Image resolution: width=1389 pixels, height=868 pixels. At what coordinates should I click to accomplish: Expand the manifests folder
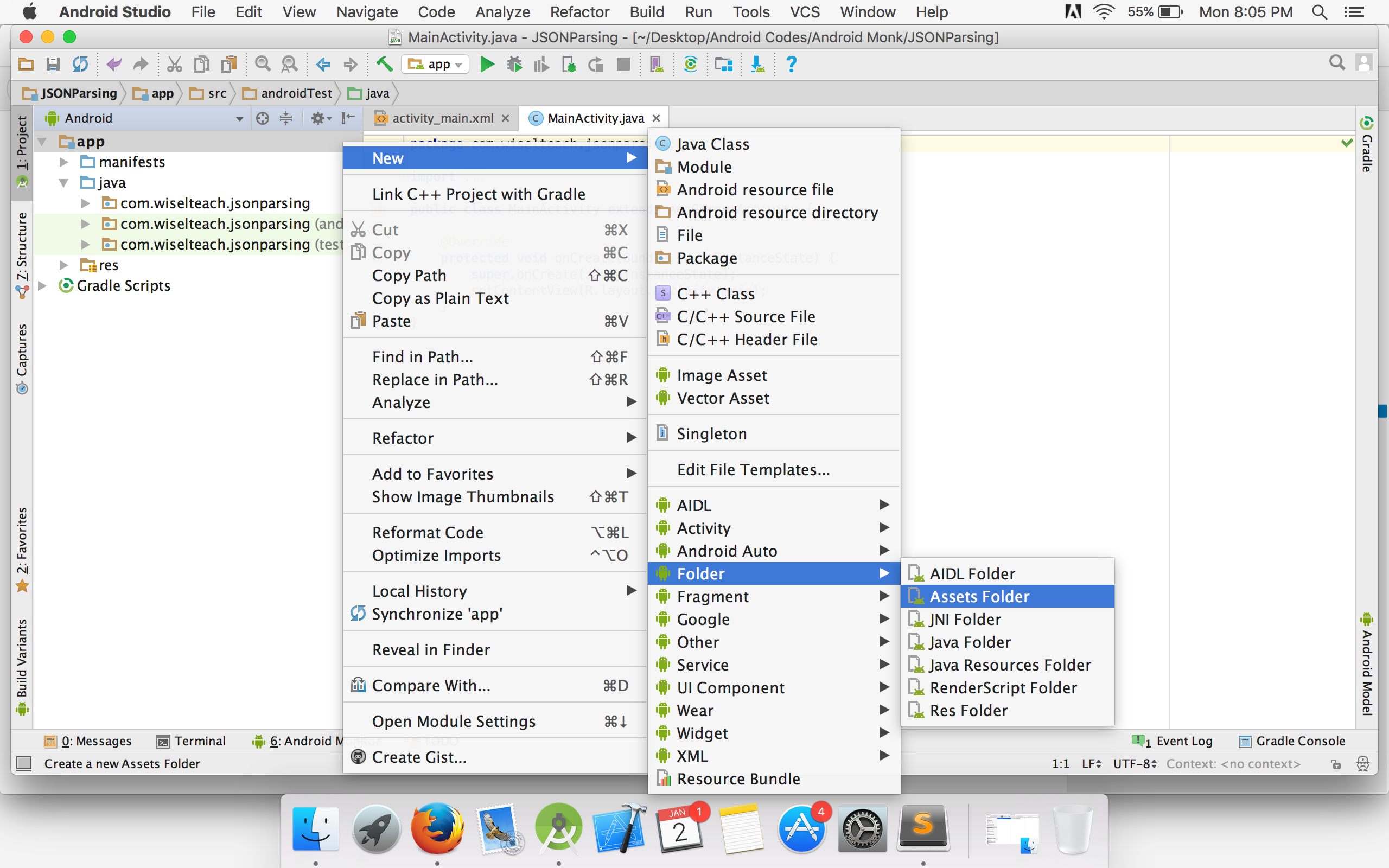tap(63, 162)
